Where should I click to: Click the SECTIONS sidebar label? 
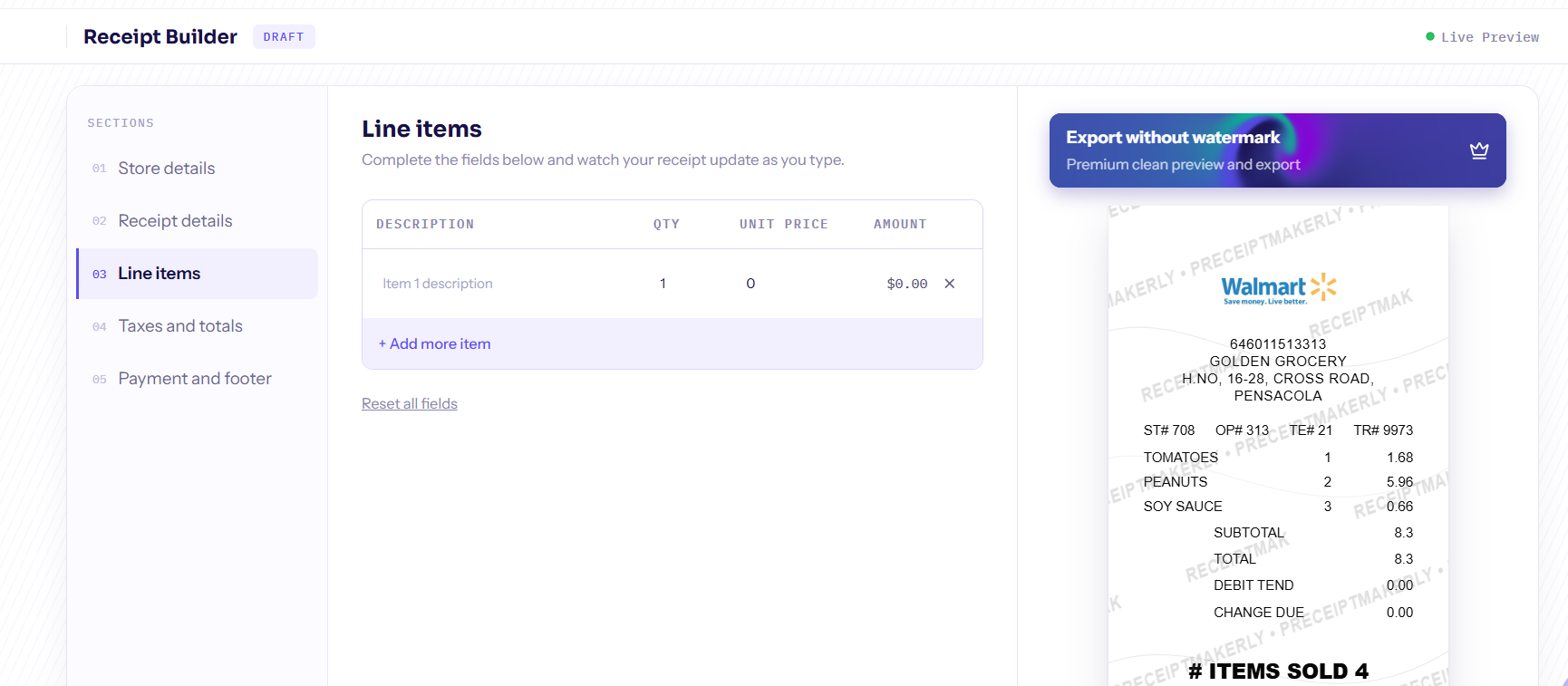click(121, 123)
